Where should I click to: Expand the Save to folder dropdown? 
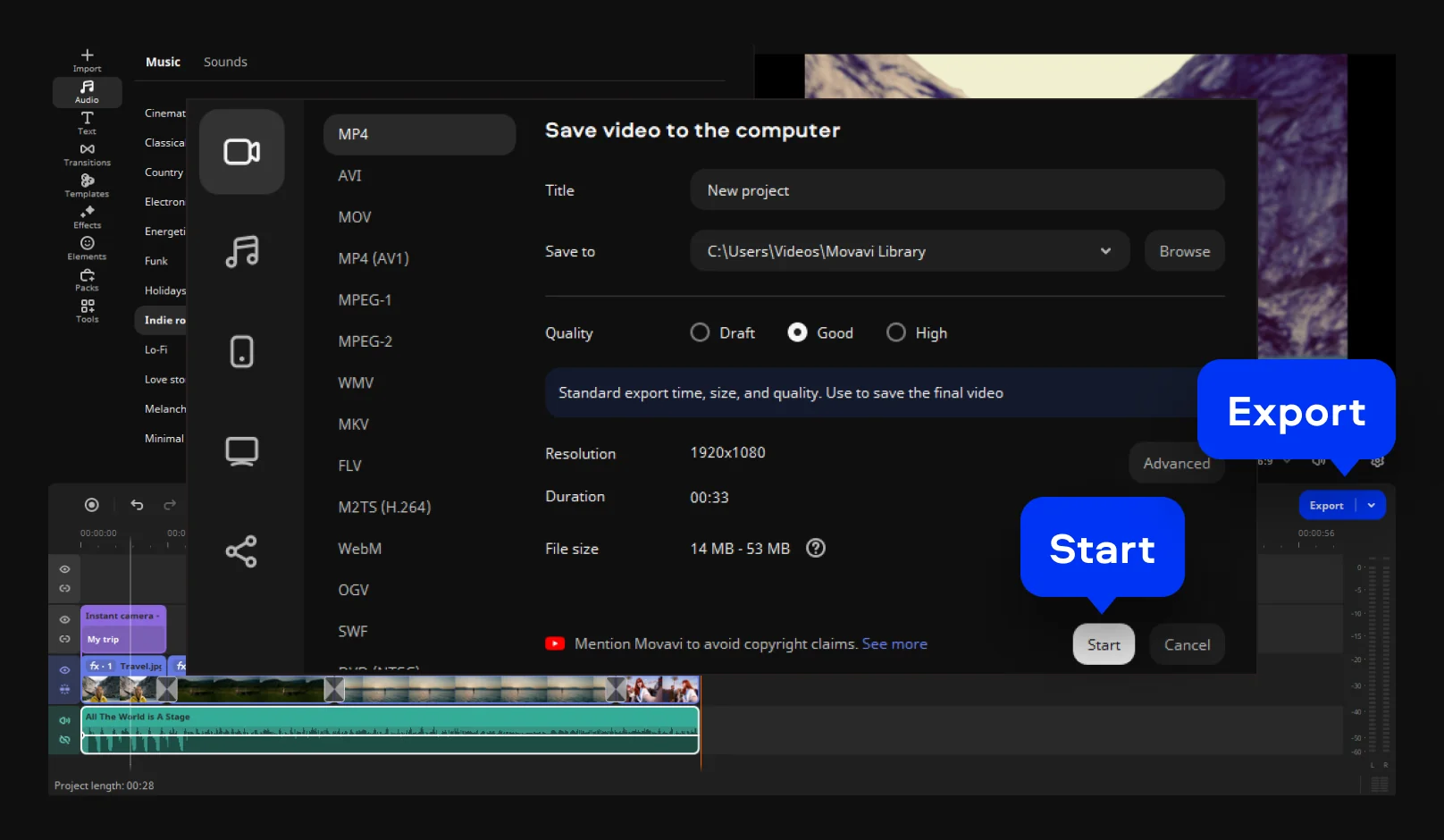tap(1105, 251)
